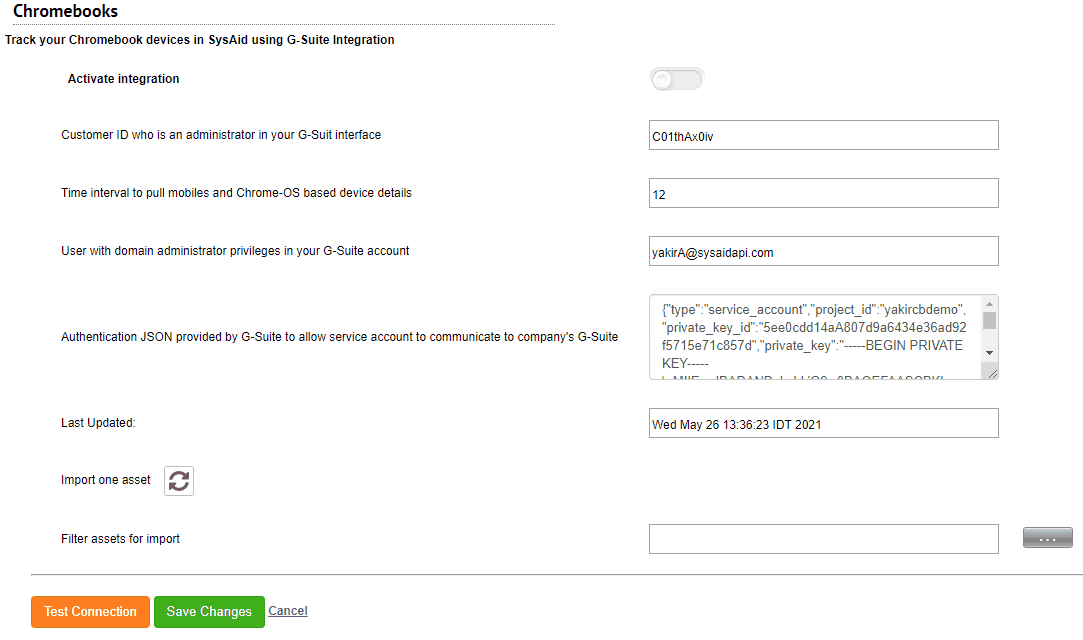Select the yakirA@sysaidapi.com admin user field
The width and height of the screenshot is (1083, 640).
click(823, 251)
